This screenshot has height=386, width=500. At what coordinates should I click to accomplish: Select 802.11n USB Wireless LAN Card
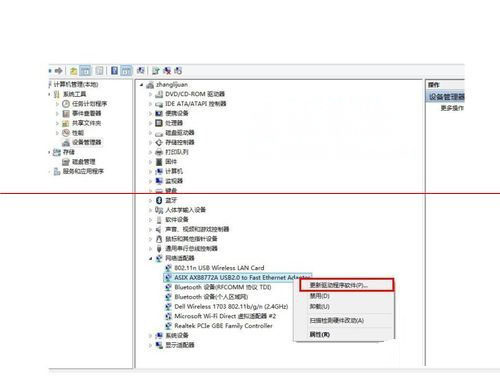tap(219, 268)
